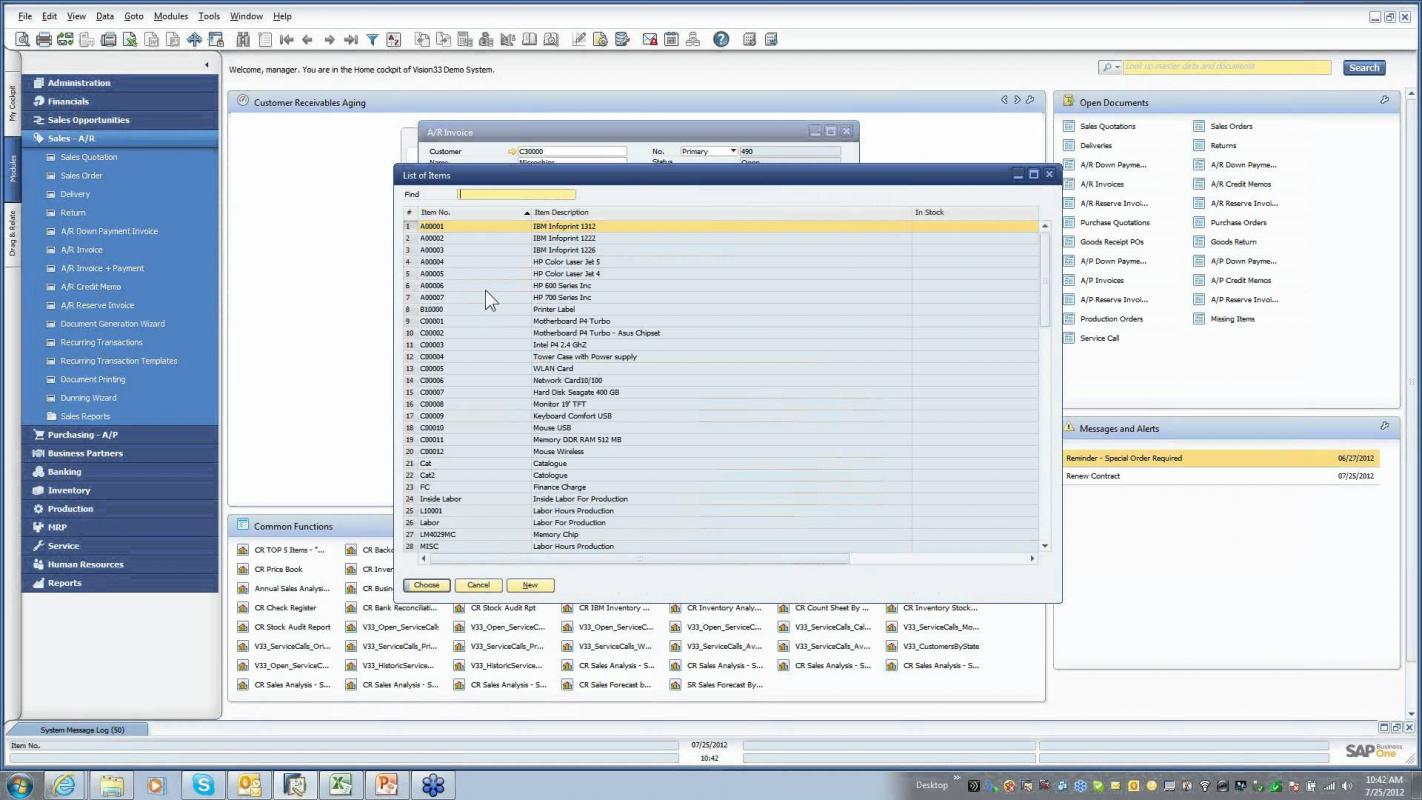The image size is (1422, 800).
Task: Switch to the My Cockpit side tab
Action: click(13, 105)
